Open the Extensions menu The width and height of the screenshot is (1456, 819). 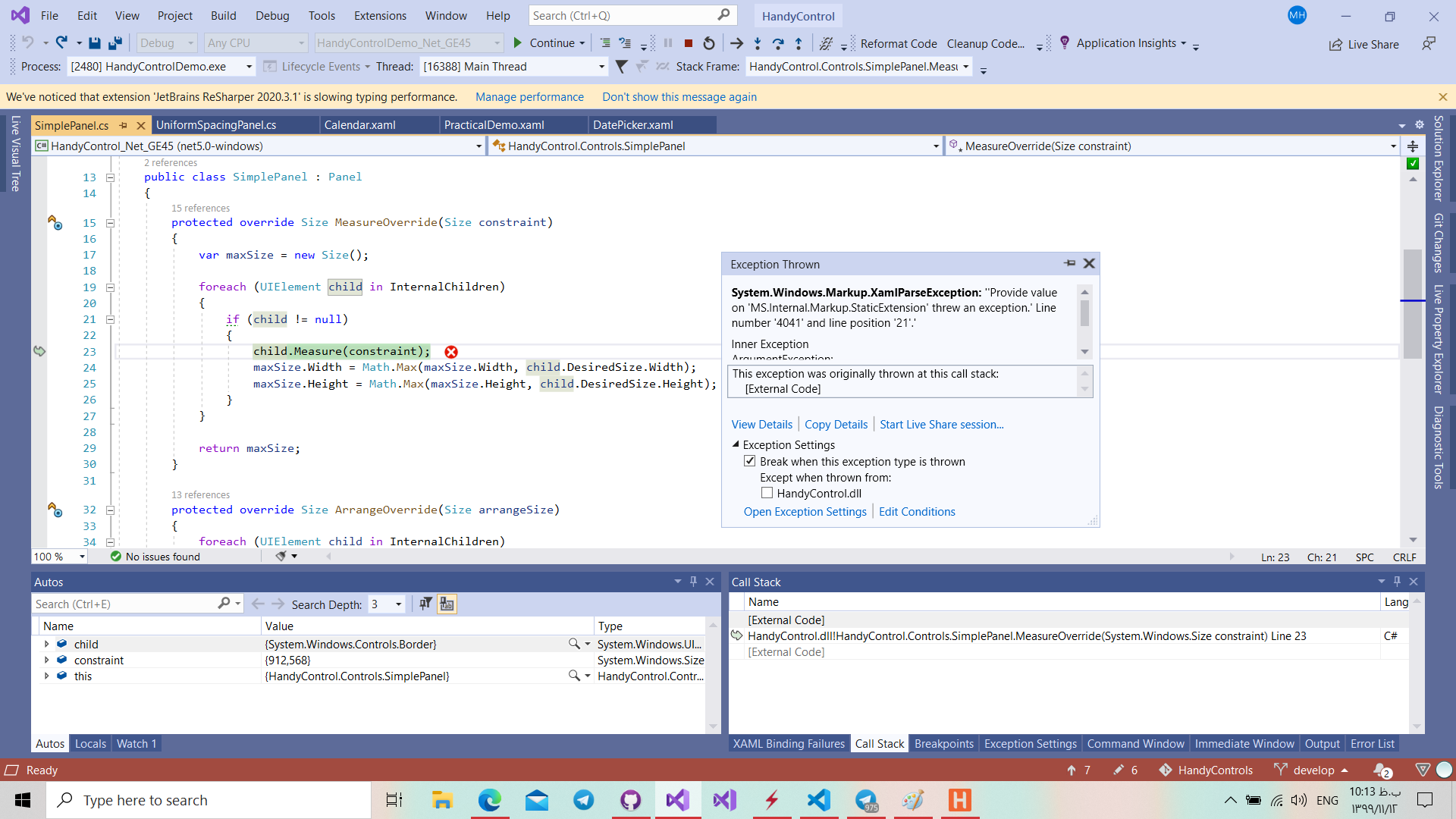[x=380, y=15]
